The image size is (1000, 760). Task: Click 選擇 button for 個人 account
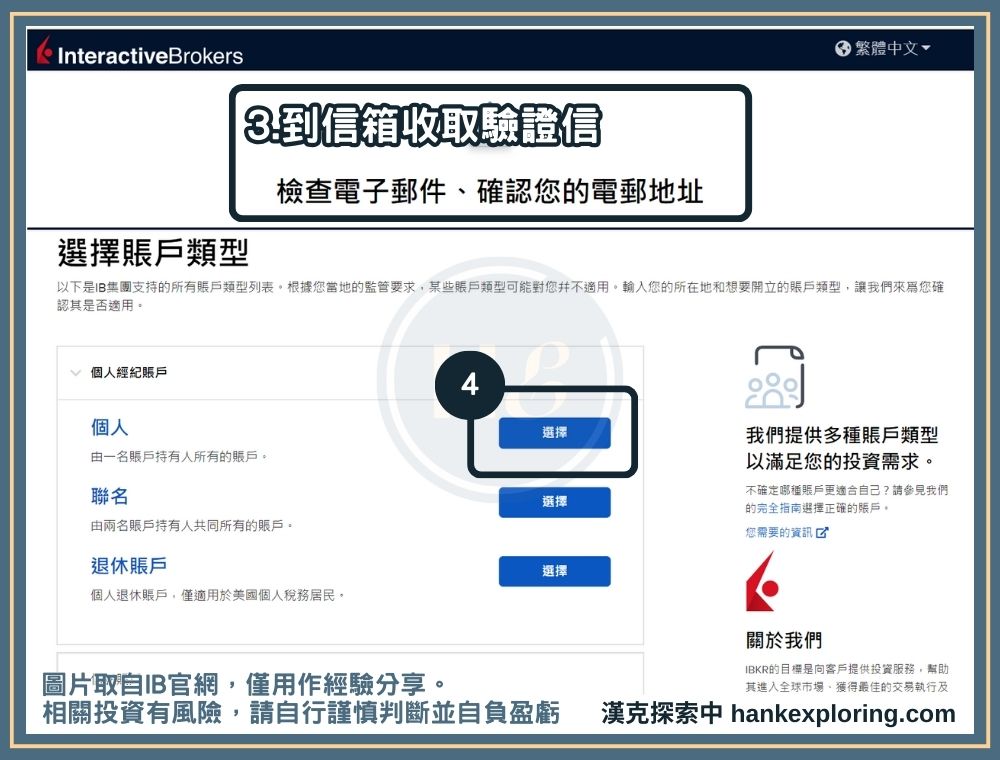(x=554, y=433)
